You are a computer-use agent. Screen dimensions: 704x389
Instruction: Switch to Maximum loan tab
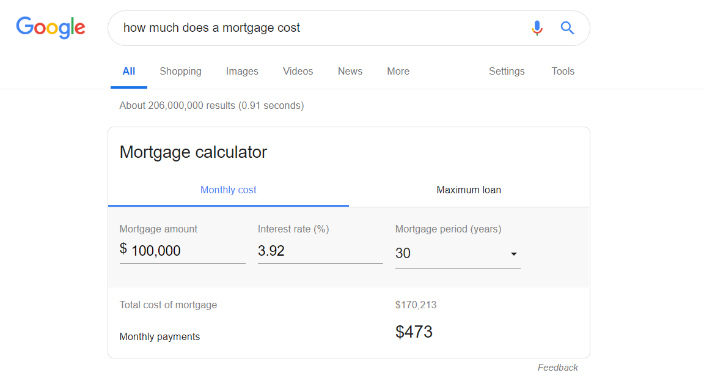click(469, 190)
